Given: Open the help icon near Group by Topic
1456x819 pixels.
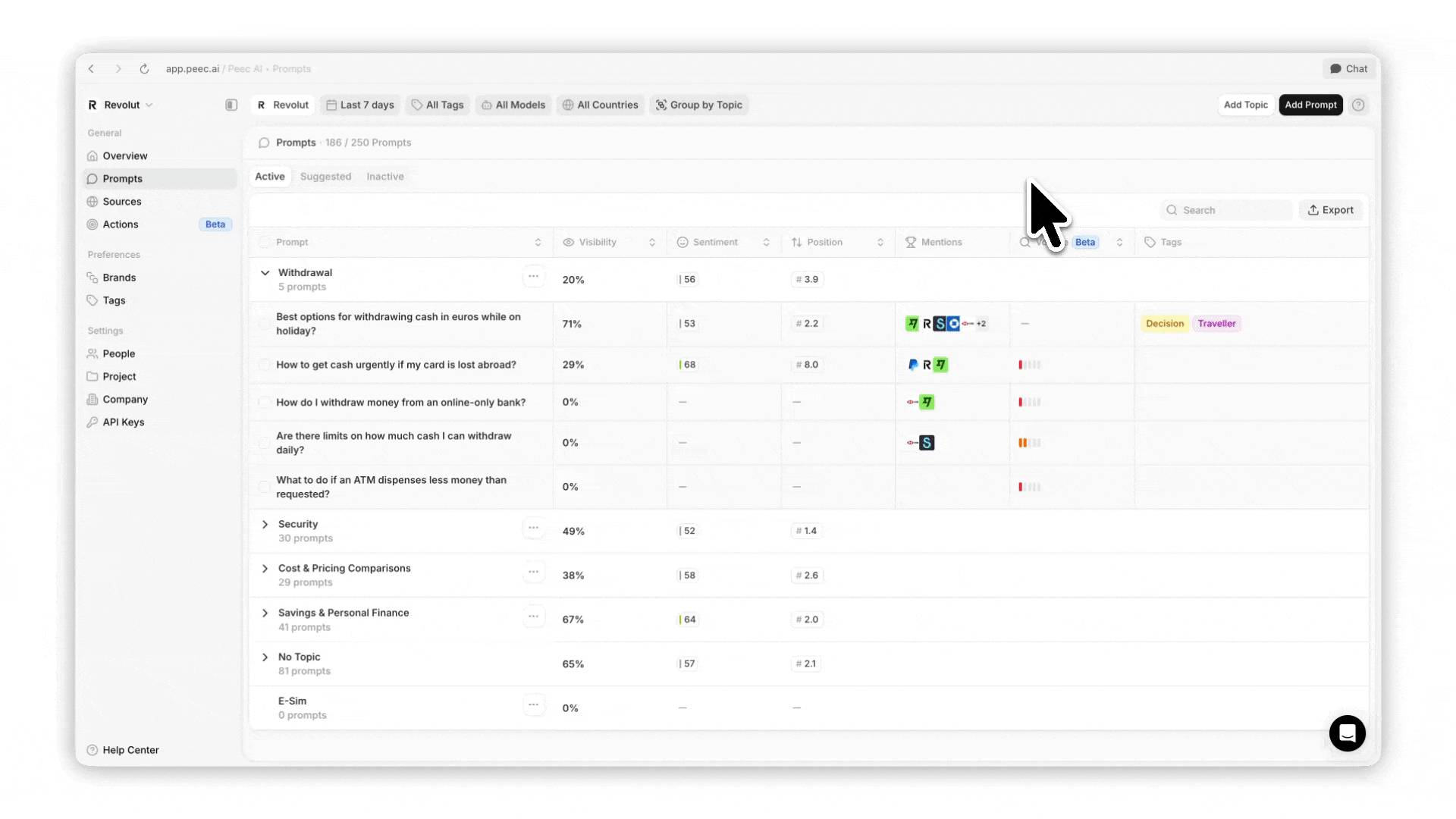Looking at the screenshot, I should pyautogui.click(x=1359, y=105).
